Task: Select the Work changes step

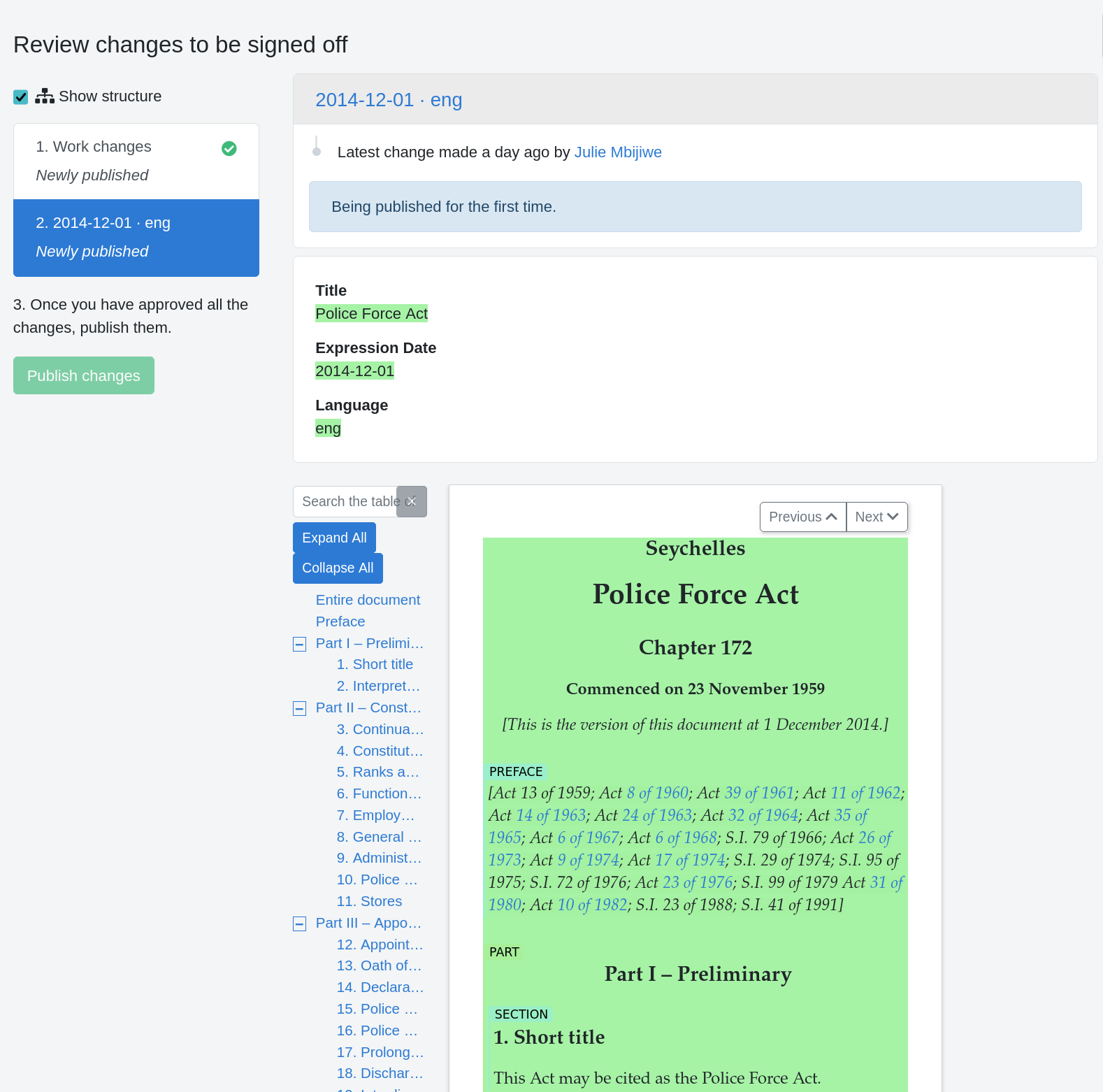Action: click(x=136, y=161)
